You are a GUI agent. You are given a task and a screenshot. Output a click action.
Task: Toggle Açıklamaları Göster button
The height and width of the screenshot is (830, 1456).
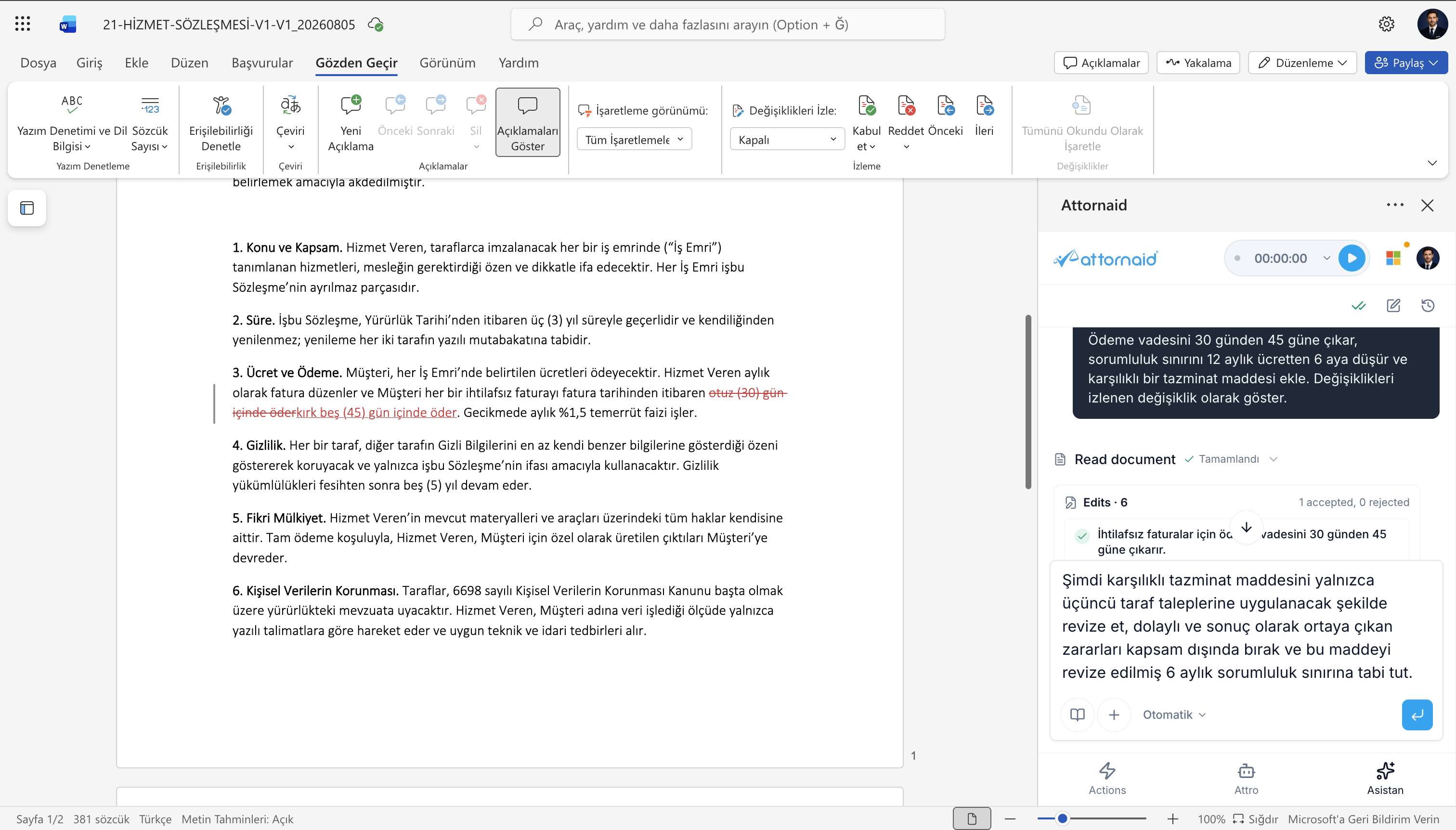click(x=527, y=123)
